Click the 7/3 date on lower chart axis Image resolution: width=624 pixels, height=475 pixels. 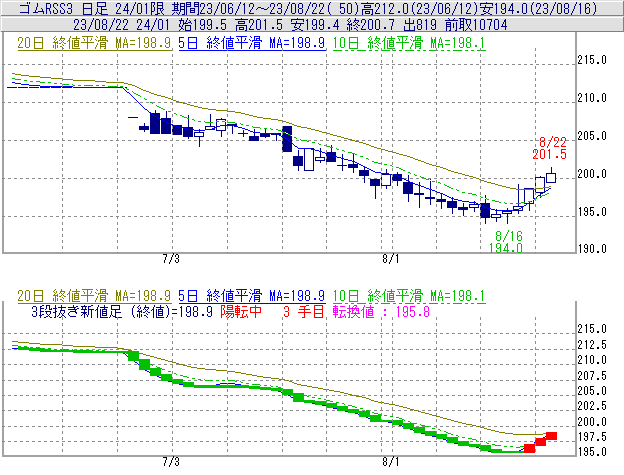[171, 462]
